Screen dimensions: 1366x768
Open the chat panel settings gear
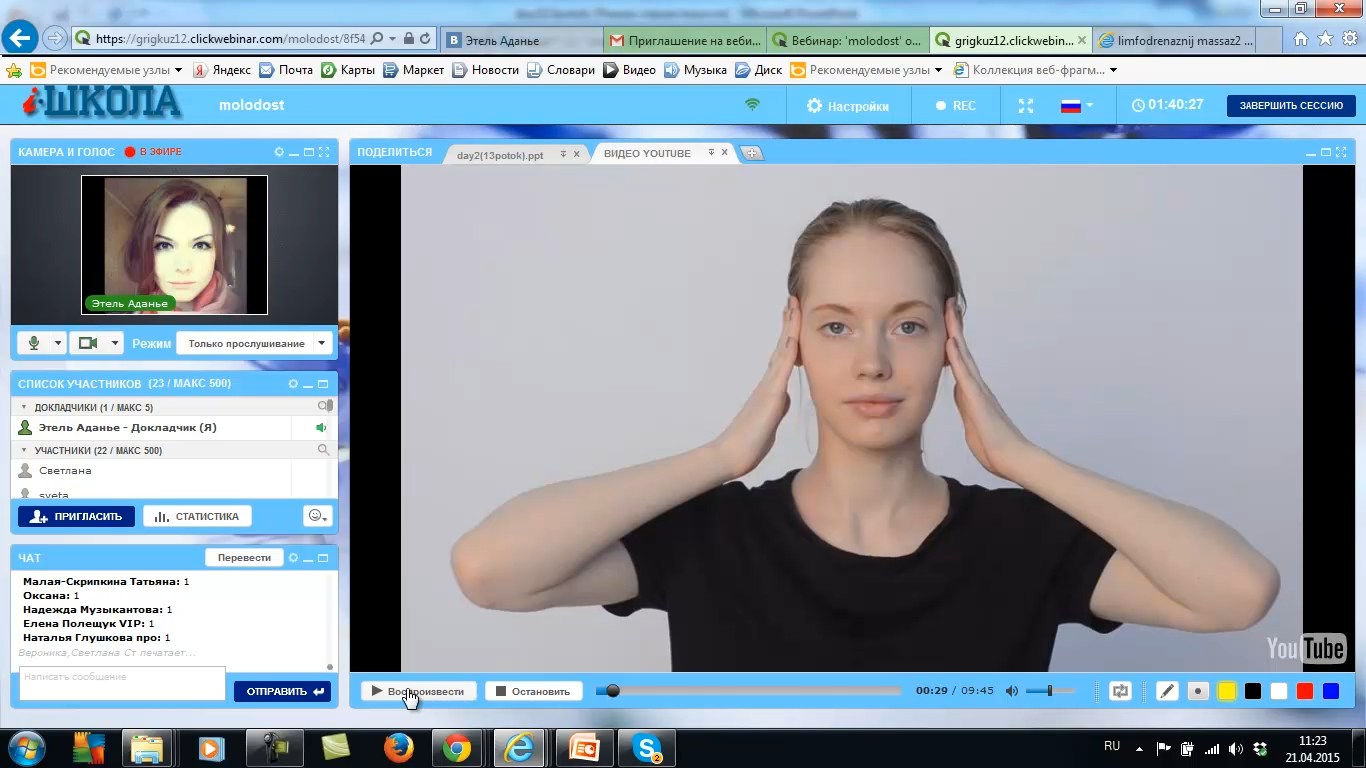coord(293,558)
